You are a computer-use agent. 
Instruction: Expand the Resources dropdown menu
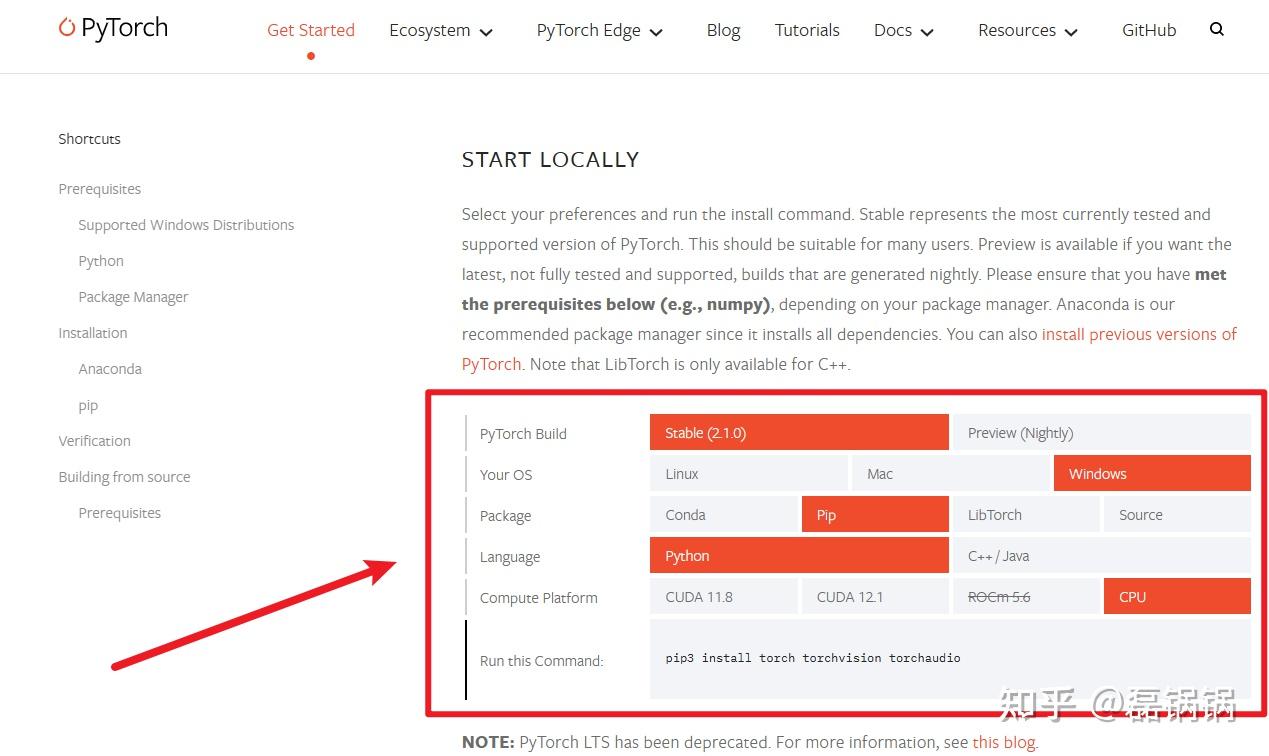pyautogui.click(x=1028, y=30)
